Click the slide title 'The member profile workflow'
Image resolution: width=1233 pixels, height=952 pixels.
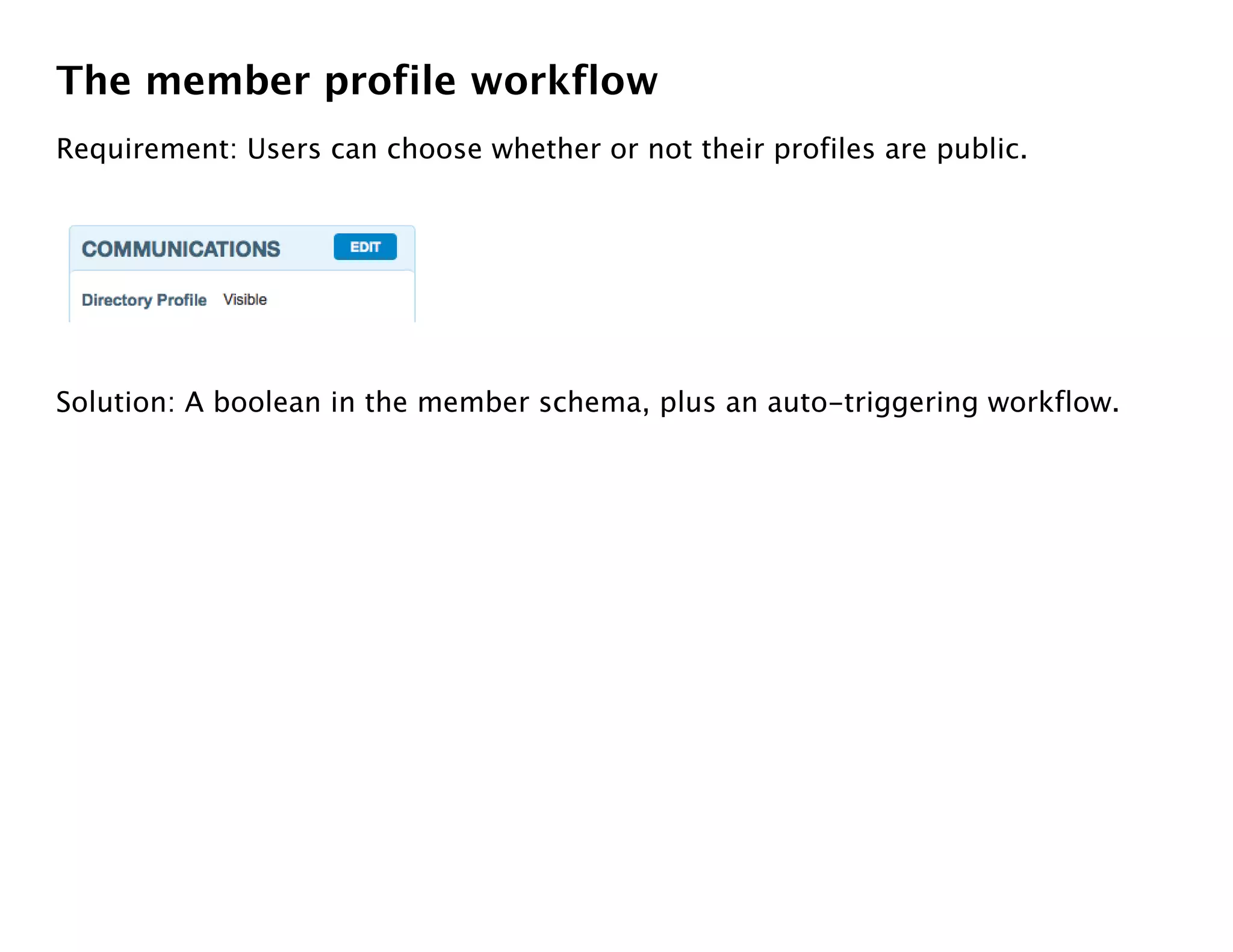[356, 80]
